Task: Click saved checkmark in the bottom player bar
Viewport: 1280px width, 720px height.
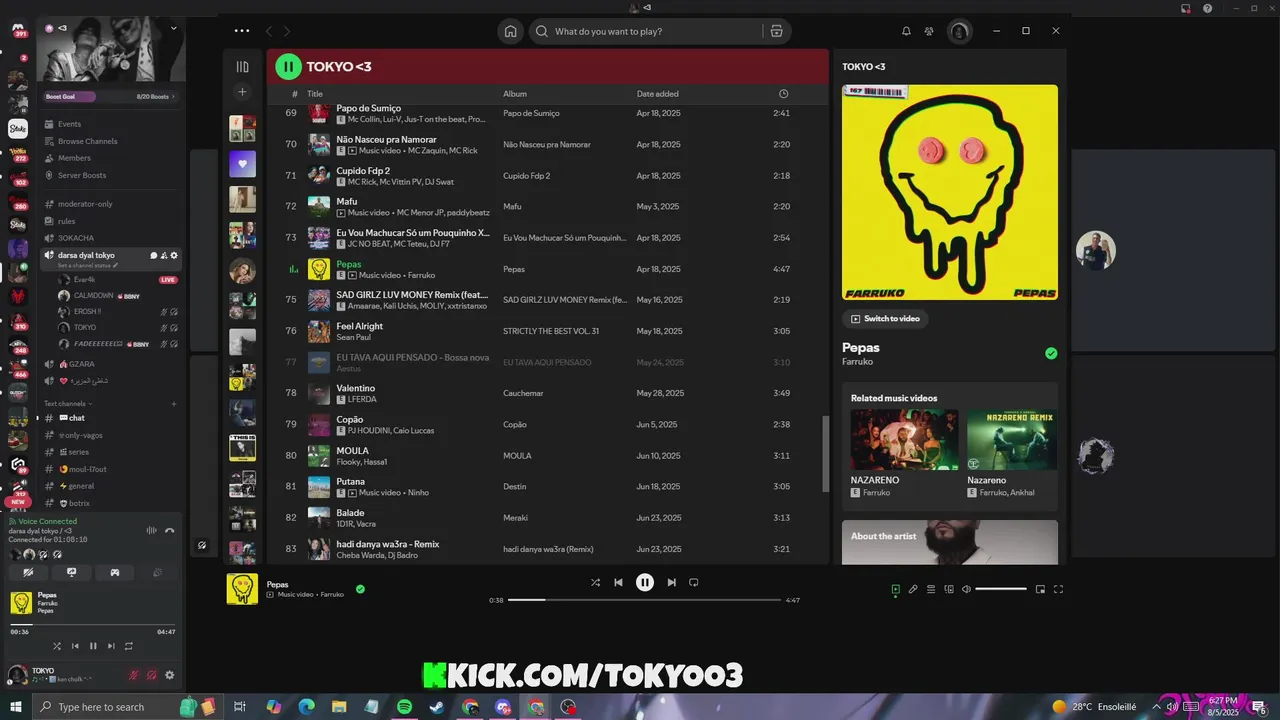Action: [360, 589]
